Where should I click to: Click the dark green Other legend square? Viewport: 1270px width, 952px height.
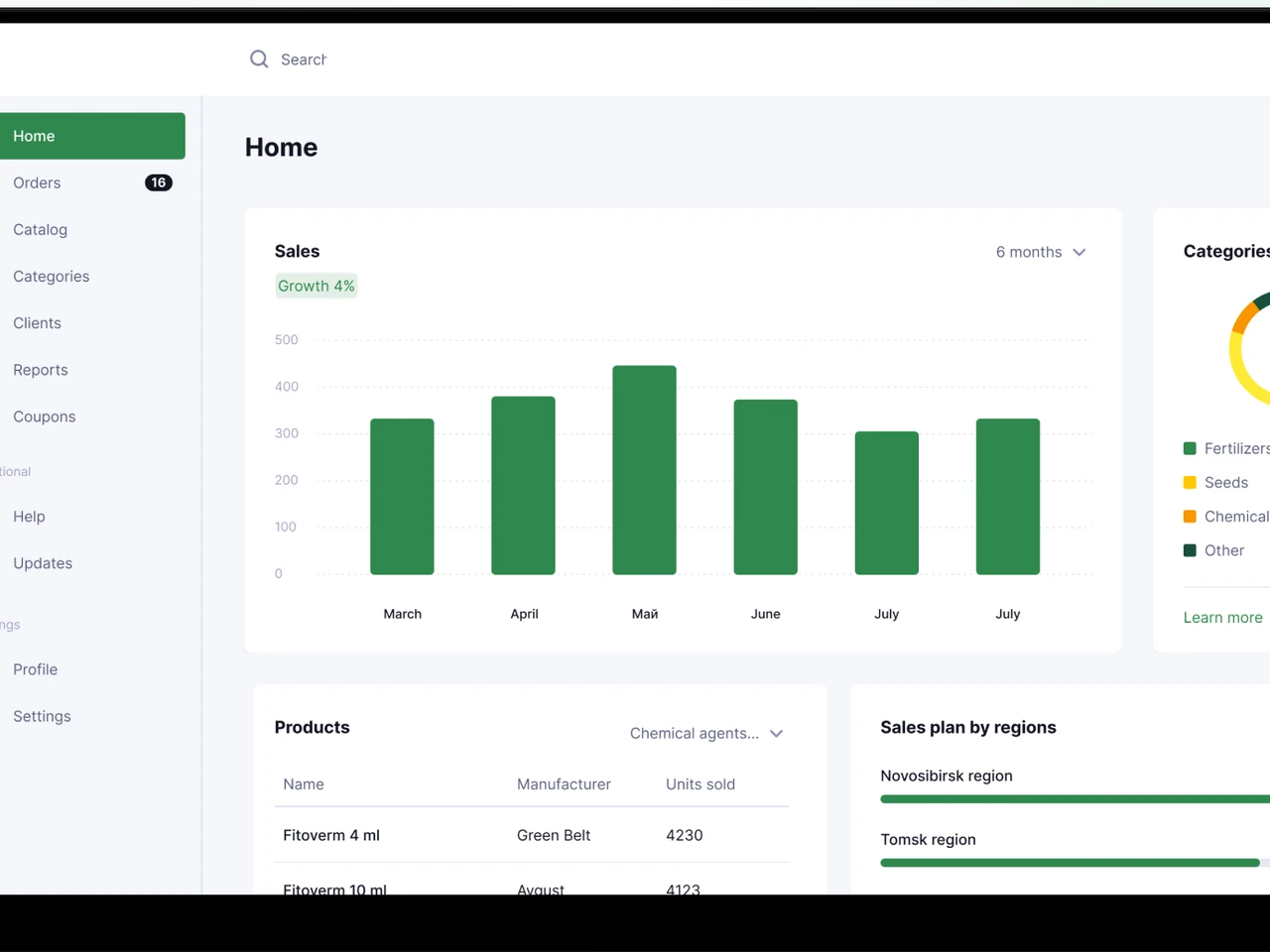pos(1190,550)
